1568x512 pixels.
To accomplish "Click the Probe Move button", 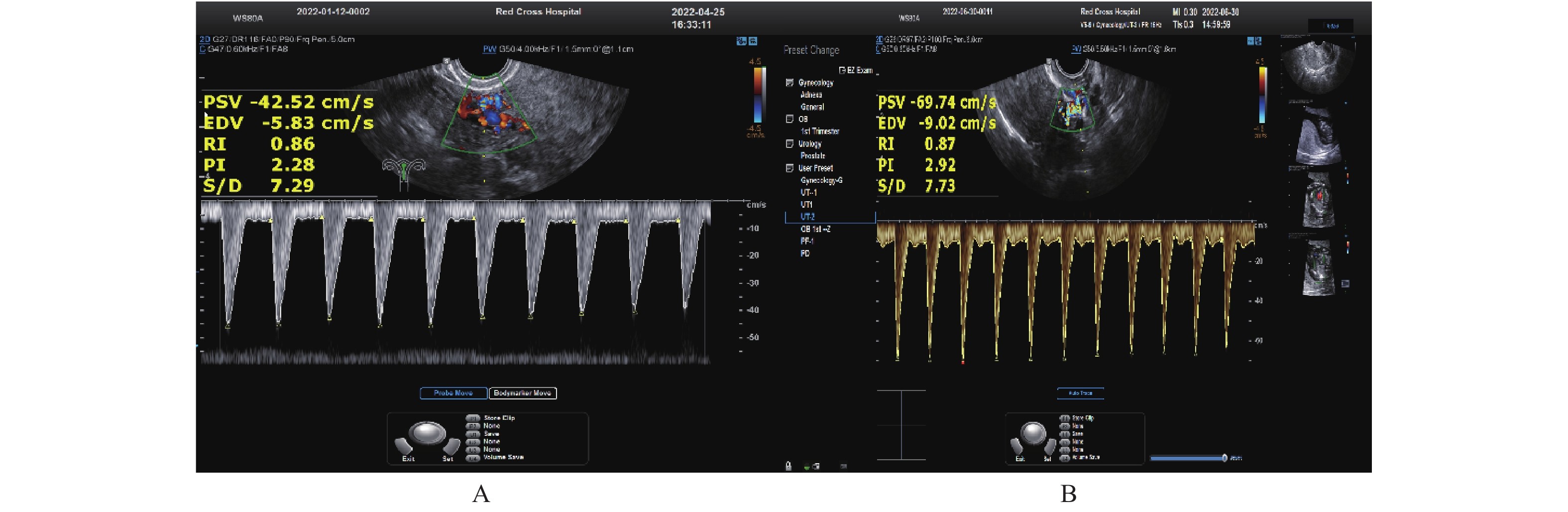I will coord(453,393).
